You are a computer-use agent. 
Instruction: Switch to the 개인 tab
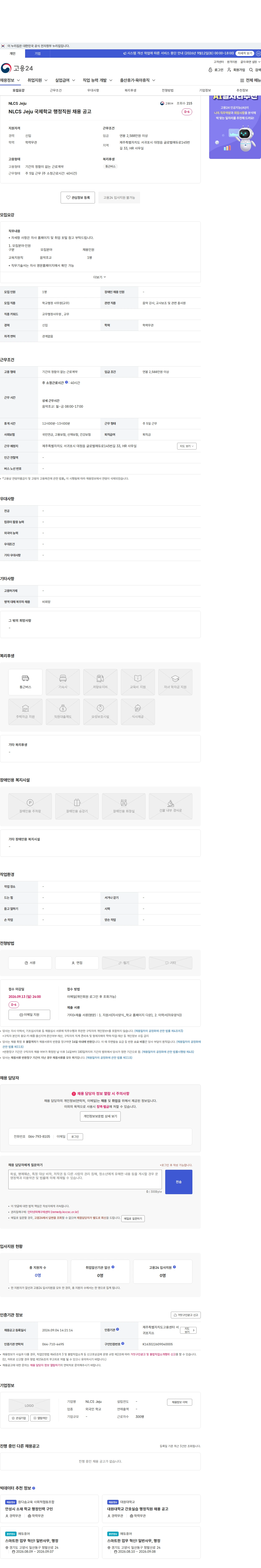click(12, 54)
